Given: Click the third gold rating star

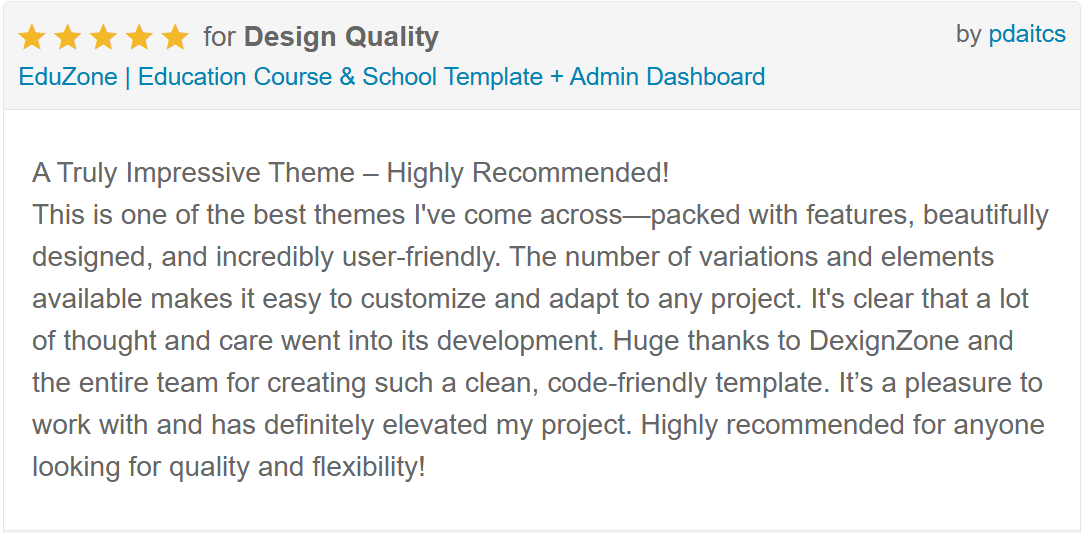Looking at the screenshot, I should pos(103,37).
